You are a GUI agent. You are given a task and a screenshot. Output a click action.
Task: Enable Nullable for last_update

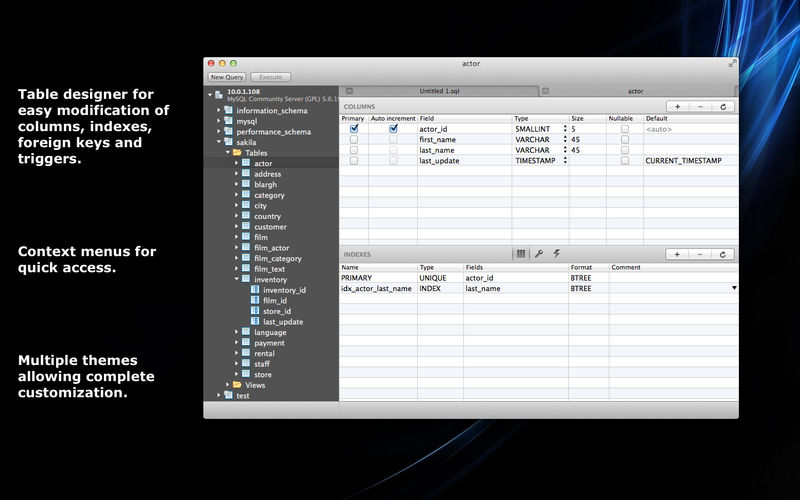[x=625, y=160]
